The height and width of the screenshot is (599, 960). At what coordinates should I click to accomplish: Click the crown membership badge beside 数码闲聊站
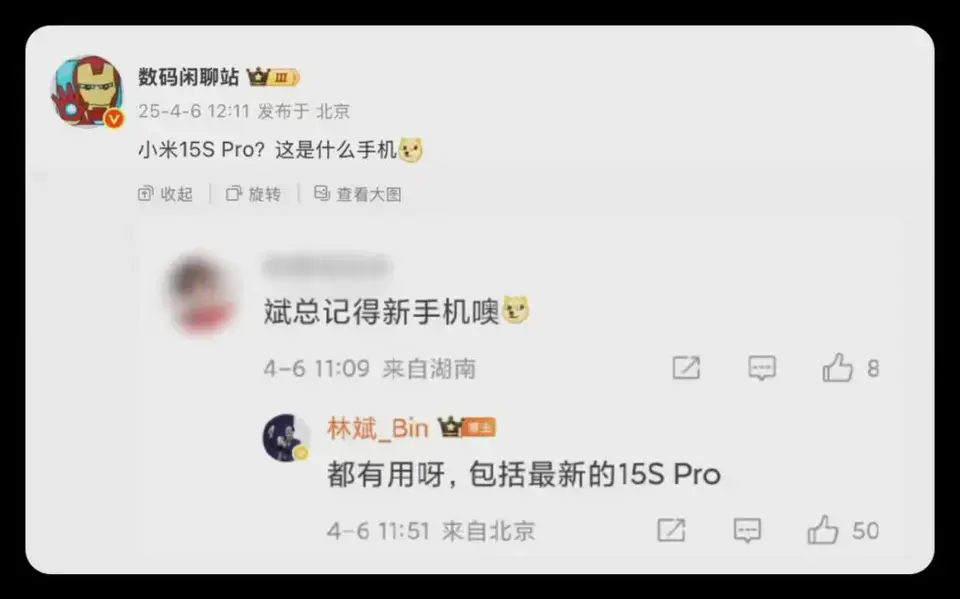[272, 77]
